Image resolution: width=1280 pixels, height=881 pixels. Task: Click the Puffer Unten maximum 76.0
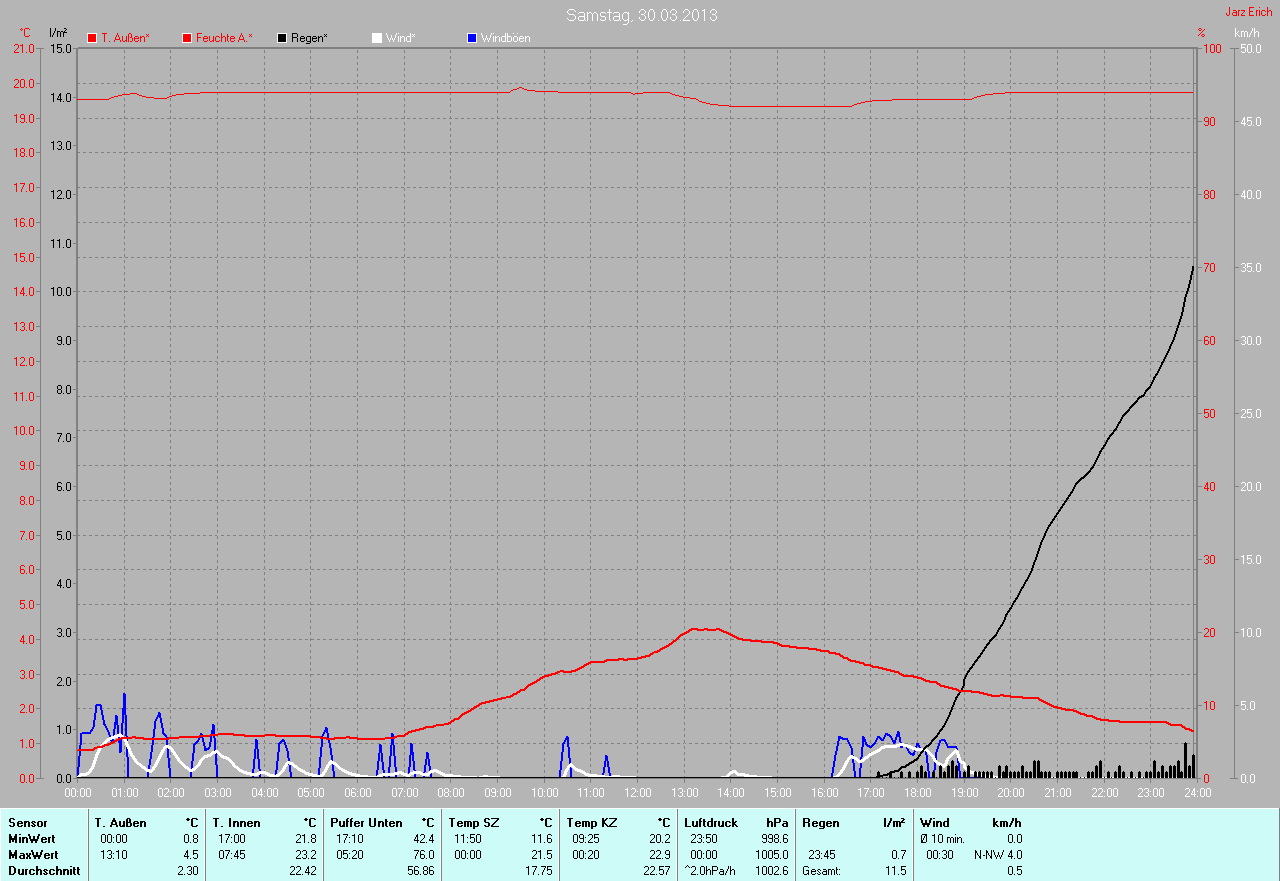(x=424, y=855)
